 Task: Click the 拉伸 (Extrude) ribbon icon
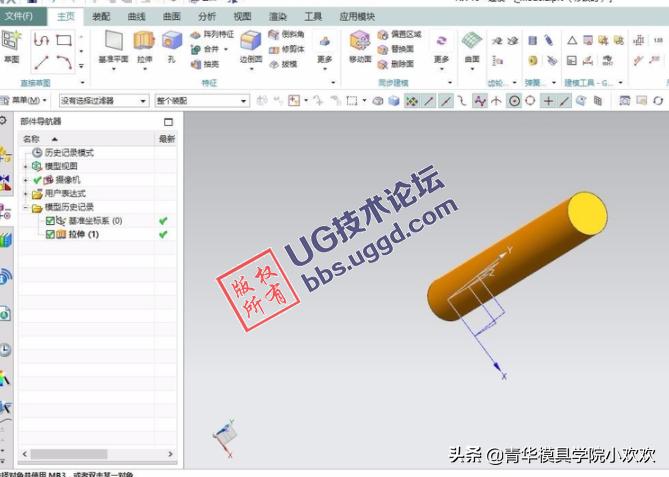144,41
